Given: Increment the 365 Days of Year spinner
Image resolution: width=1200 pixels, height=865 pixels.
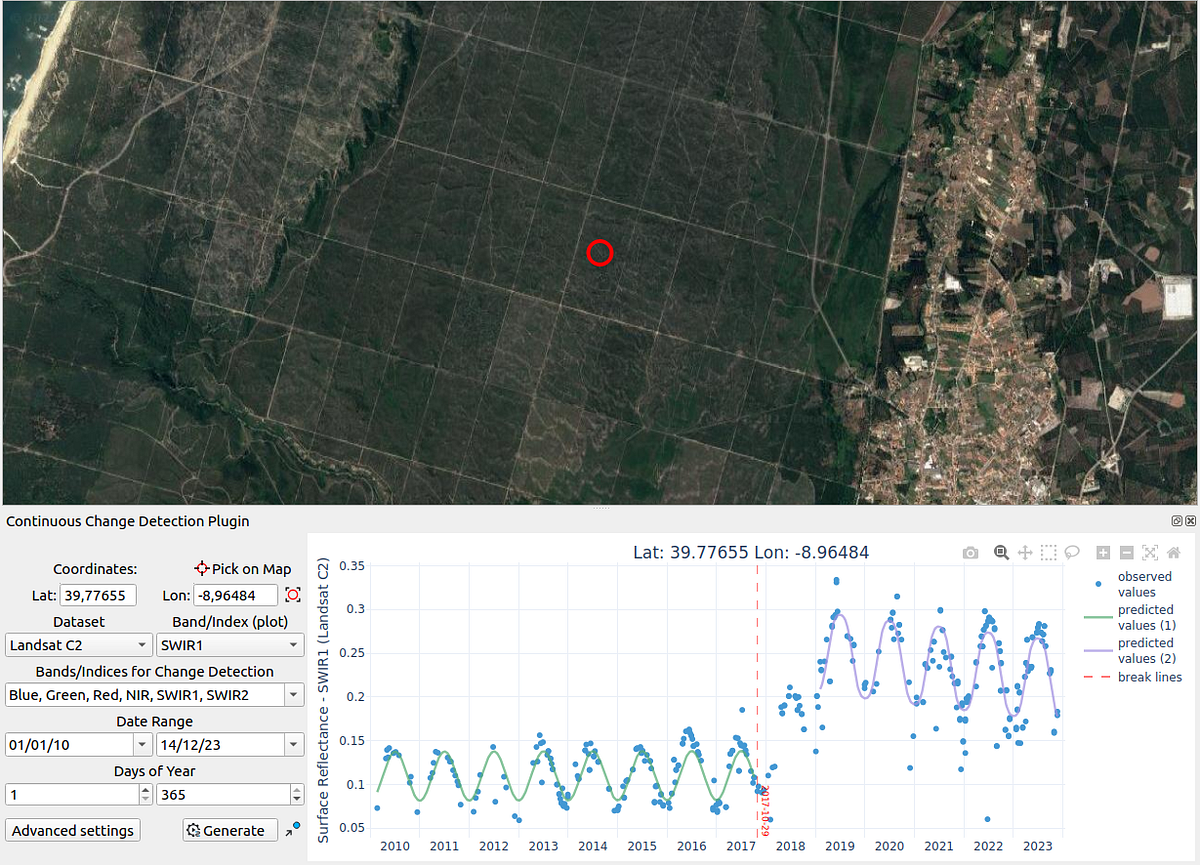Looking at the screenshot, I should (297, 789).
